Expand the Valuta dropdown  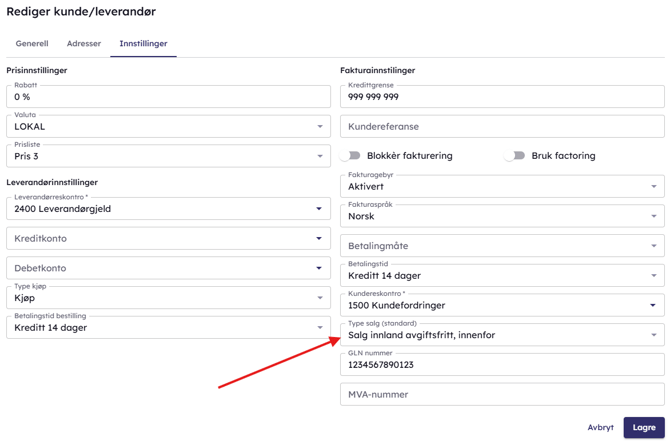tap(320, 127)
